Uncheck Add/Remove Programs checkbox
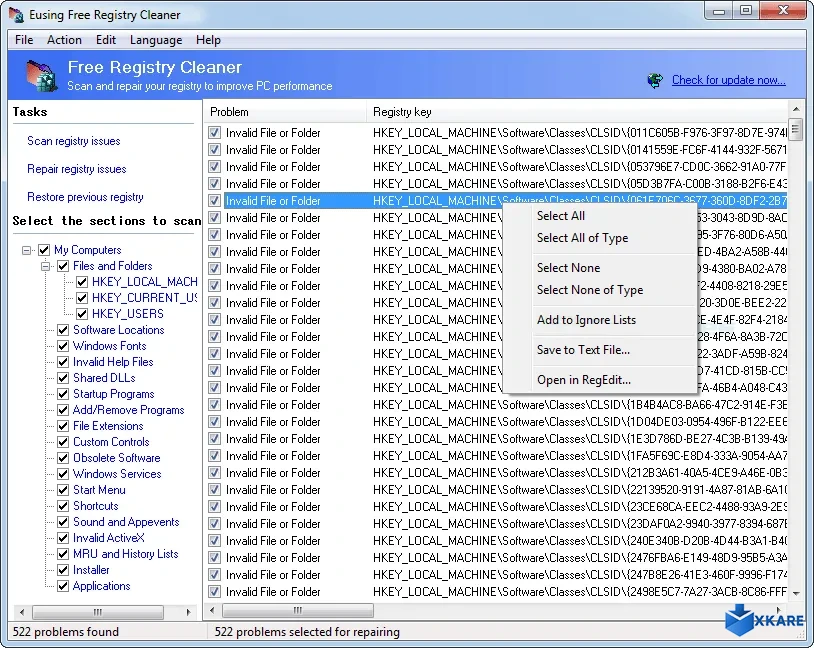Viewport: 814px width, 648px height. click(x=63, y=410)
